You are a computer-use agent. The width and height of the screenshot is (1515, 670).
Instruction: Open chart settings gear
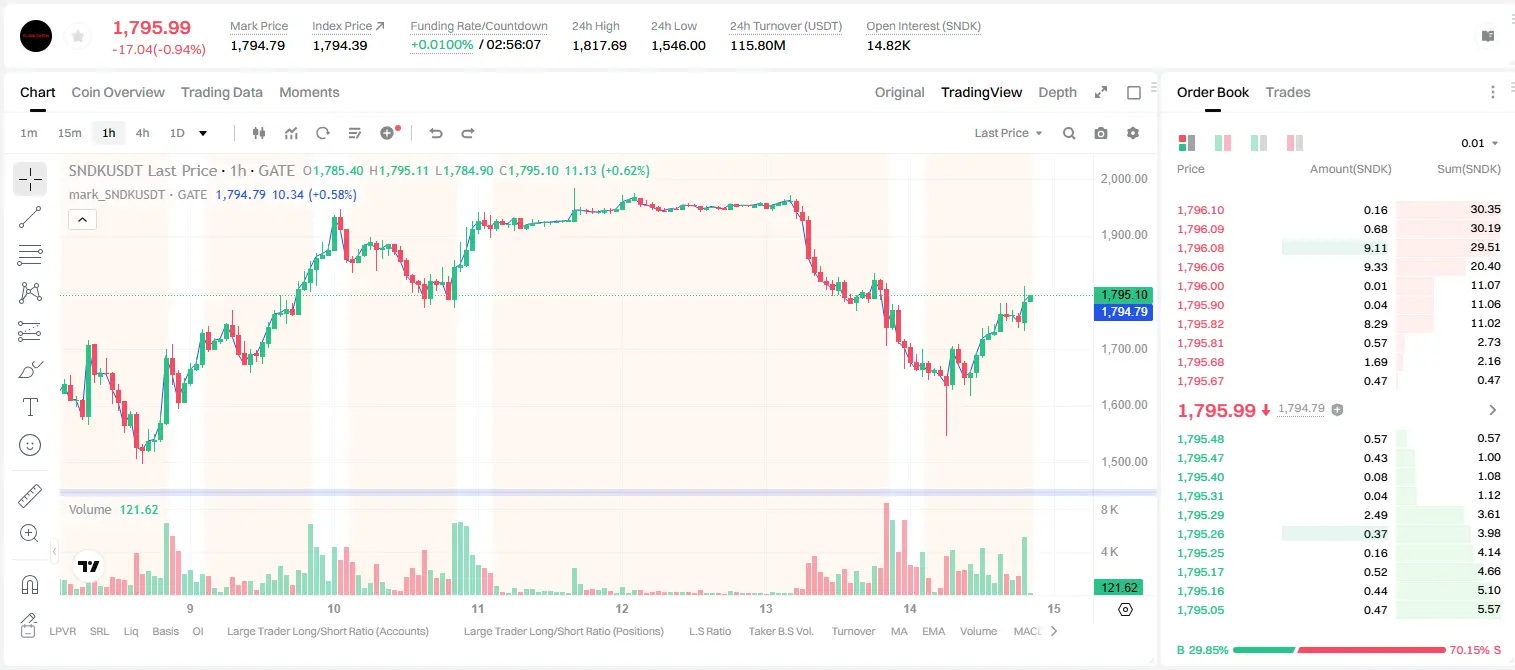click(x=1133, y=133)
